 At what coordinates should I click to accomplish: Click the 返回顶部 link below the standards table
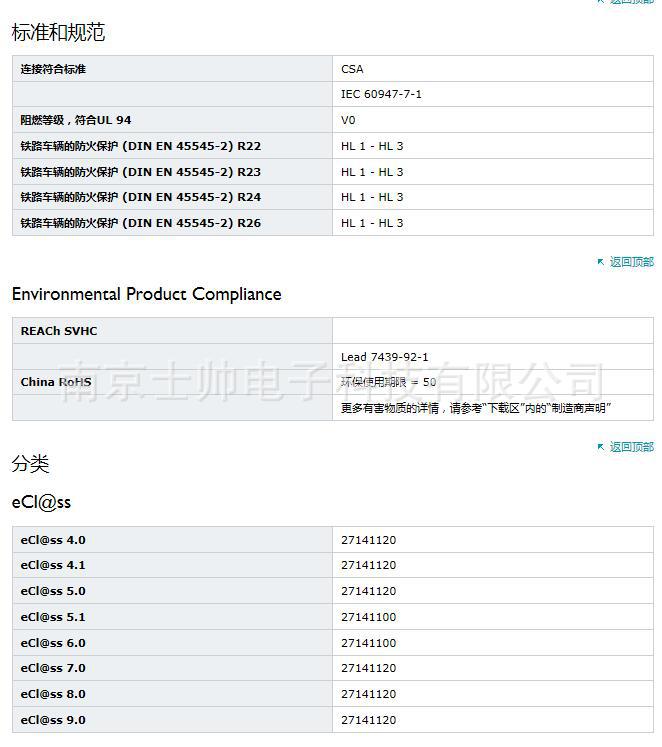pyautogui.click(x=631, y=262)
